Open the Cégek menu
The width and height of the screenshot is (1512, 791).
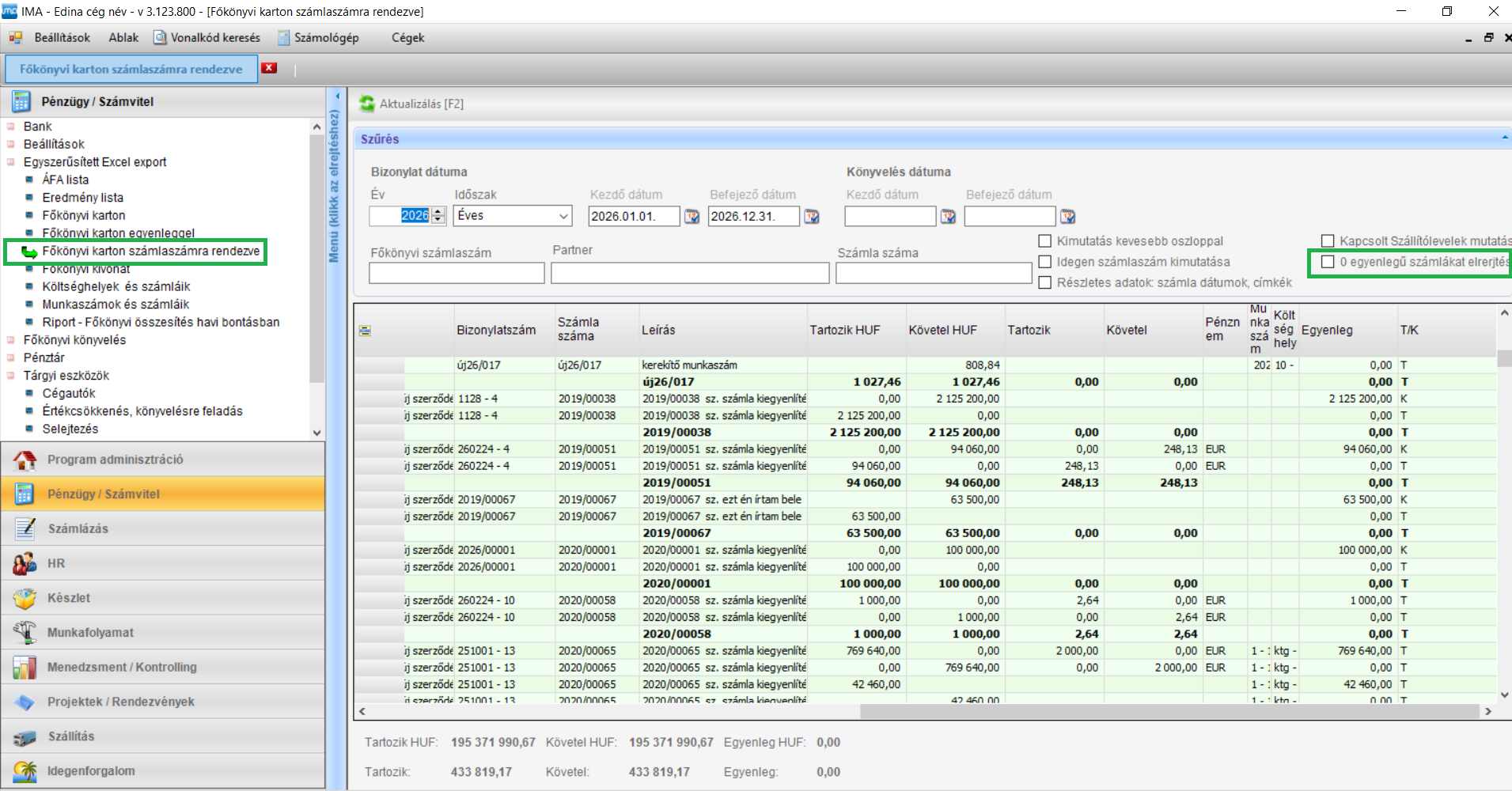[407, 38]
